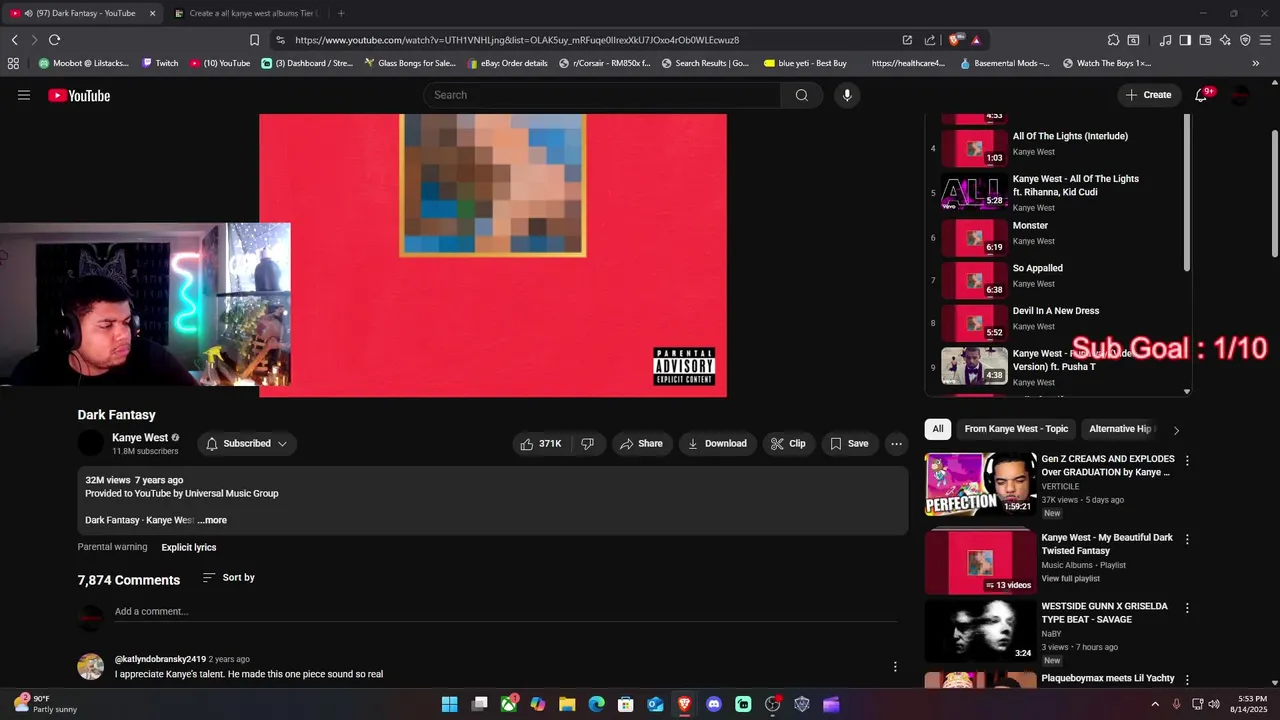Open Brave Rewards triangle icon
This screenshot has height=720, width=1280.
[x=976, y=40]
